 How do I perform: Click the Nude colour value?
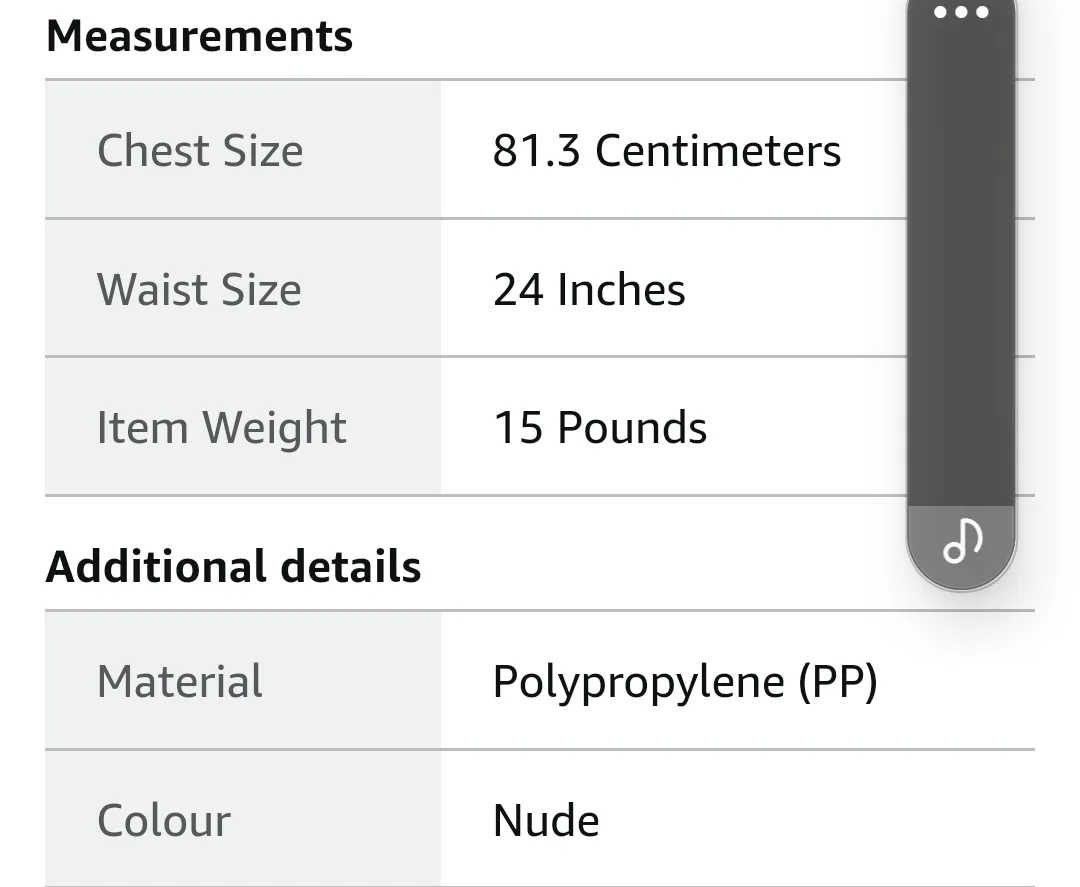point(544,819)
